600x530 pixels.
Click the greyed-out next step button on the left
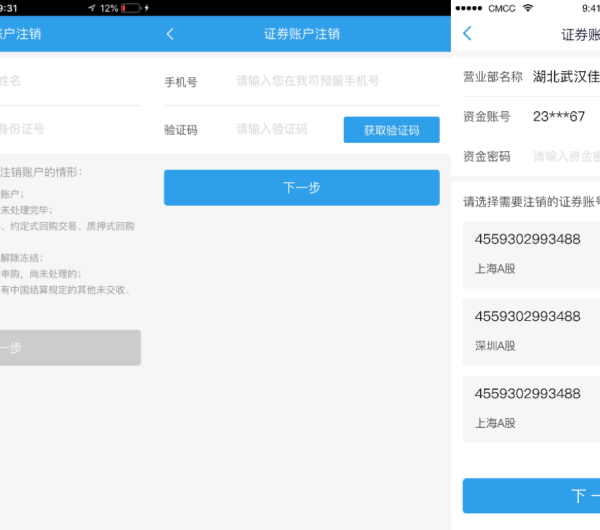pyautogui.click(x=70, y=347)
